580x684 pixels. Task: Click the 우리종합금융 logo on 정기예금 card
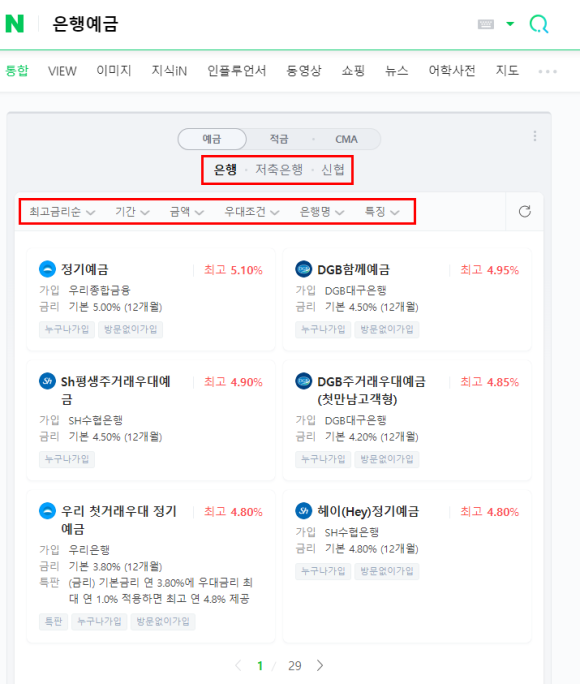48,269
